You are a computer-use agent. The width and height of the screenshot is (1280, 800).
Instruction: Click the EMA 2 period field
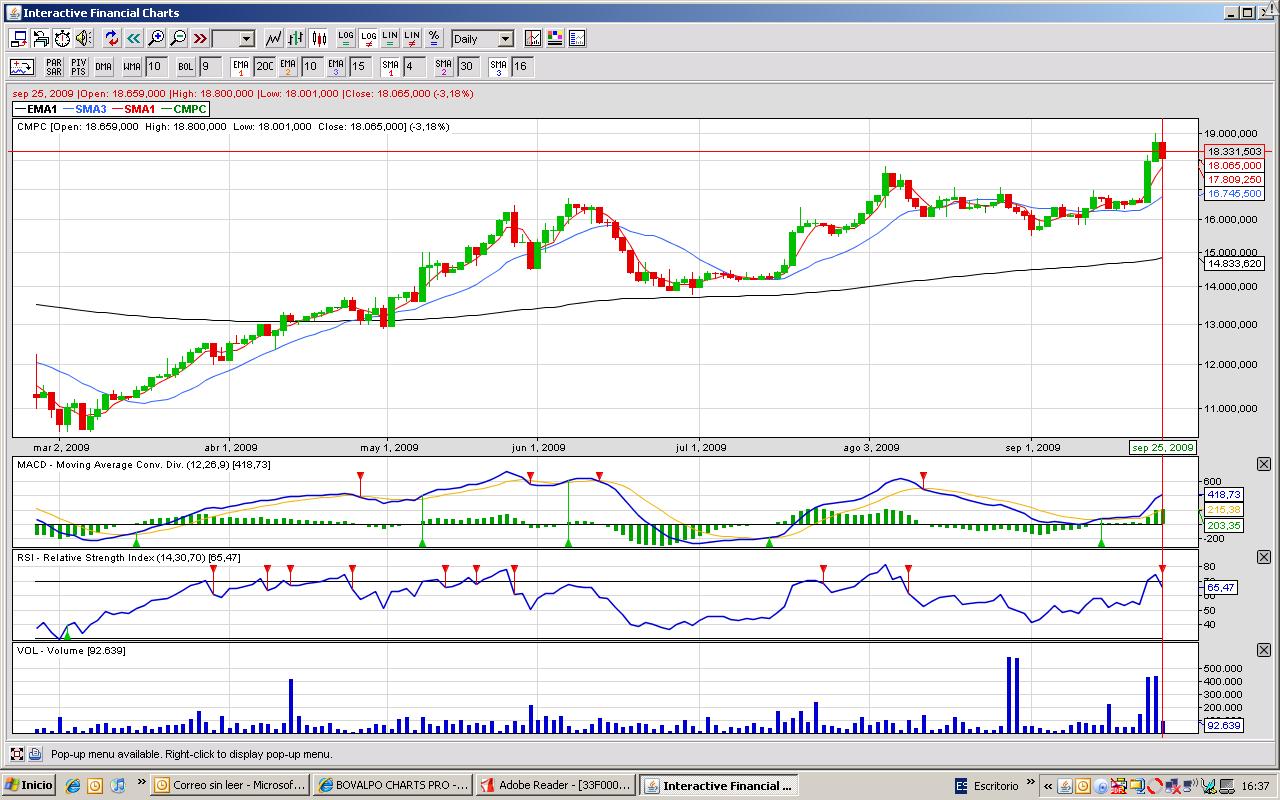coord(312,67)
